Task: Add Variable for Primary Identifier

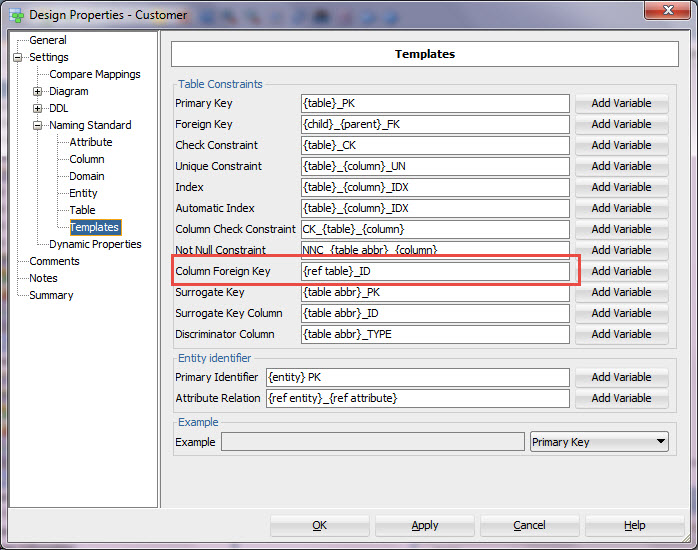Action: pyautogui.click(x=621, y=377)
